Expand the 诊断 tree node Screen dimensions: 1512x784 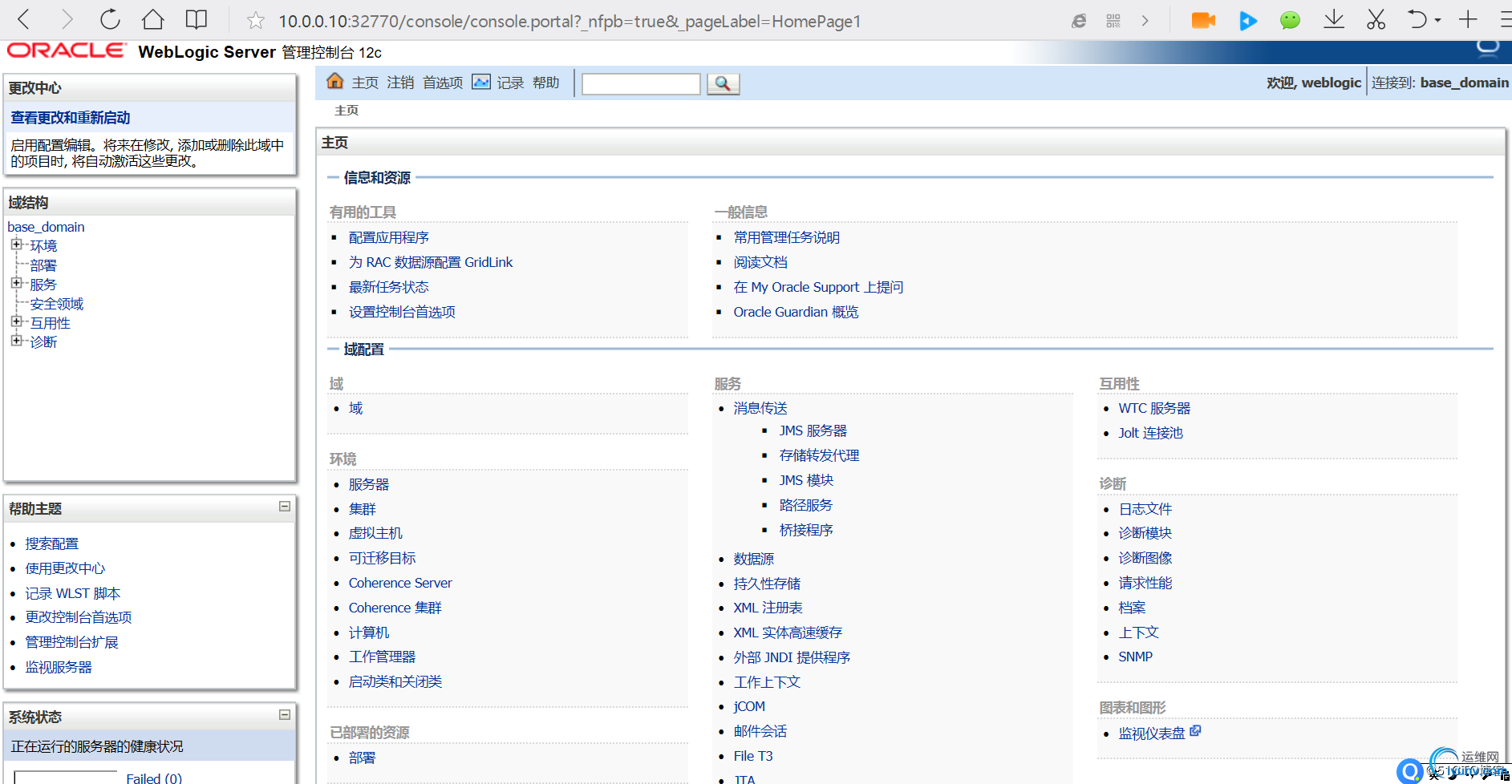[16, 341]
